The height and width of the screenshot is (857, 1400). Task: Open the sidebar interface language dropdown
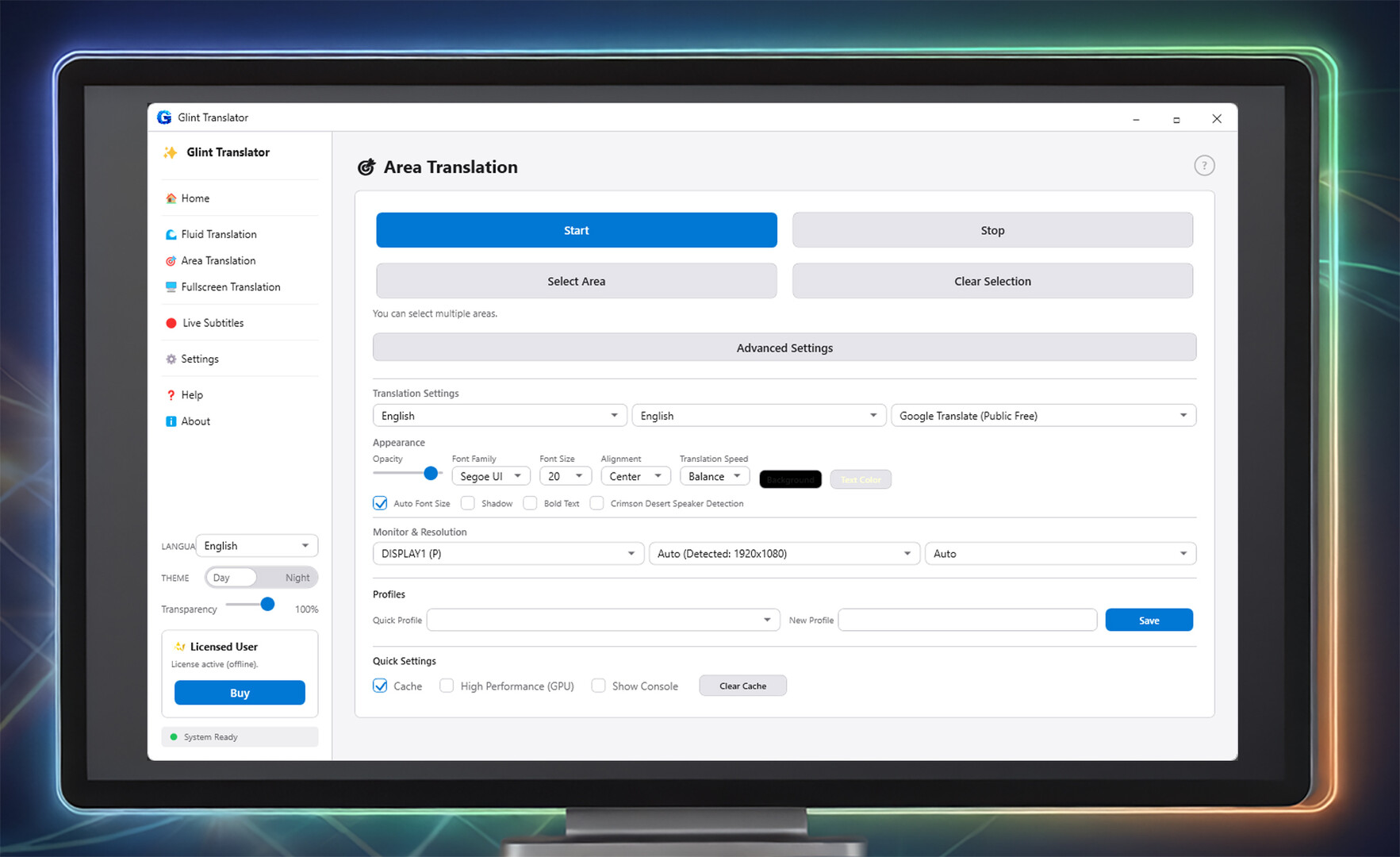[x=257, y=546]
